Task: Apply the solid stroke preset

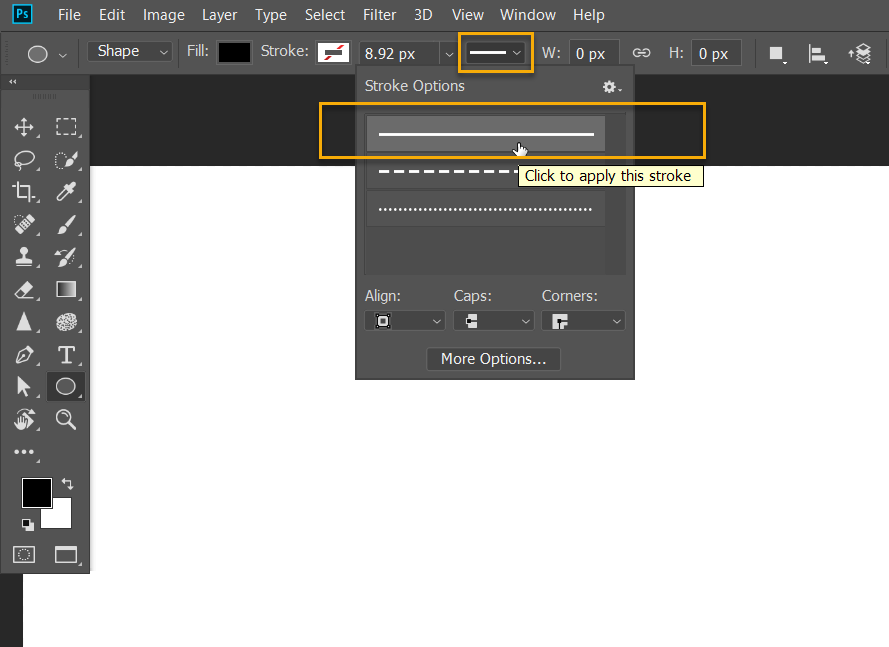Action: pos(486,133)
